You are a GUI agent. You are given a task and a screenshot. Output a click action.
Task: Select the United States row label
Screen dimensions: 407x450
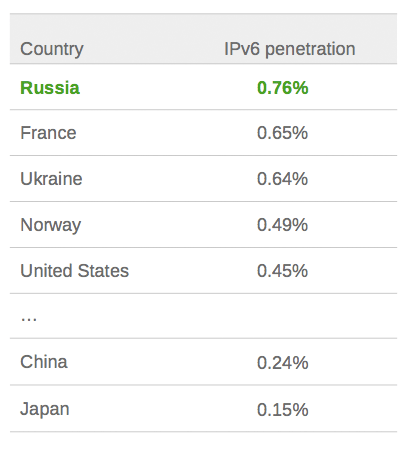tap(75, 271)
